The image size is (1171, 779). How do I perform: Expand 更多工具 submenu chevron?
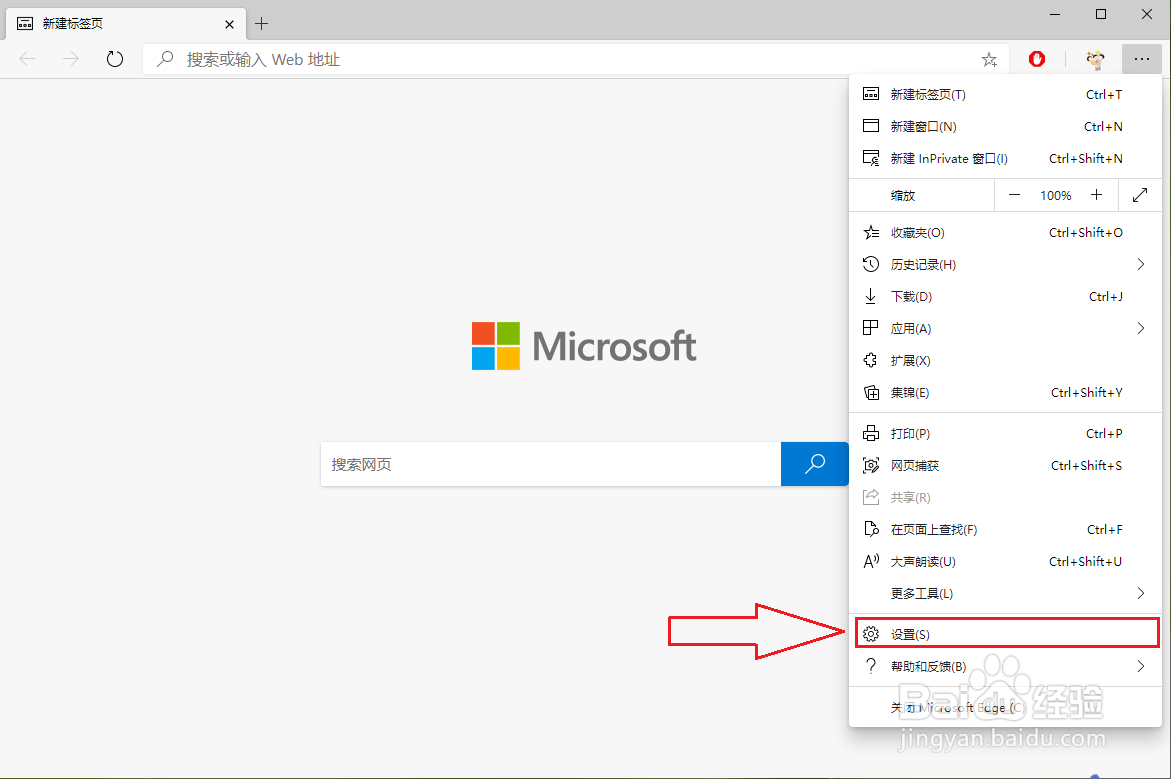(1140, 594)
